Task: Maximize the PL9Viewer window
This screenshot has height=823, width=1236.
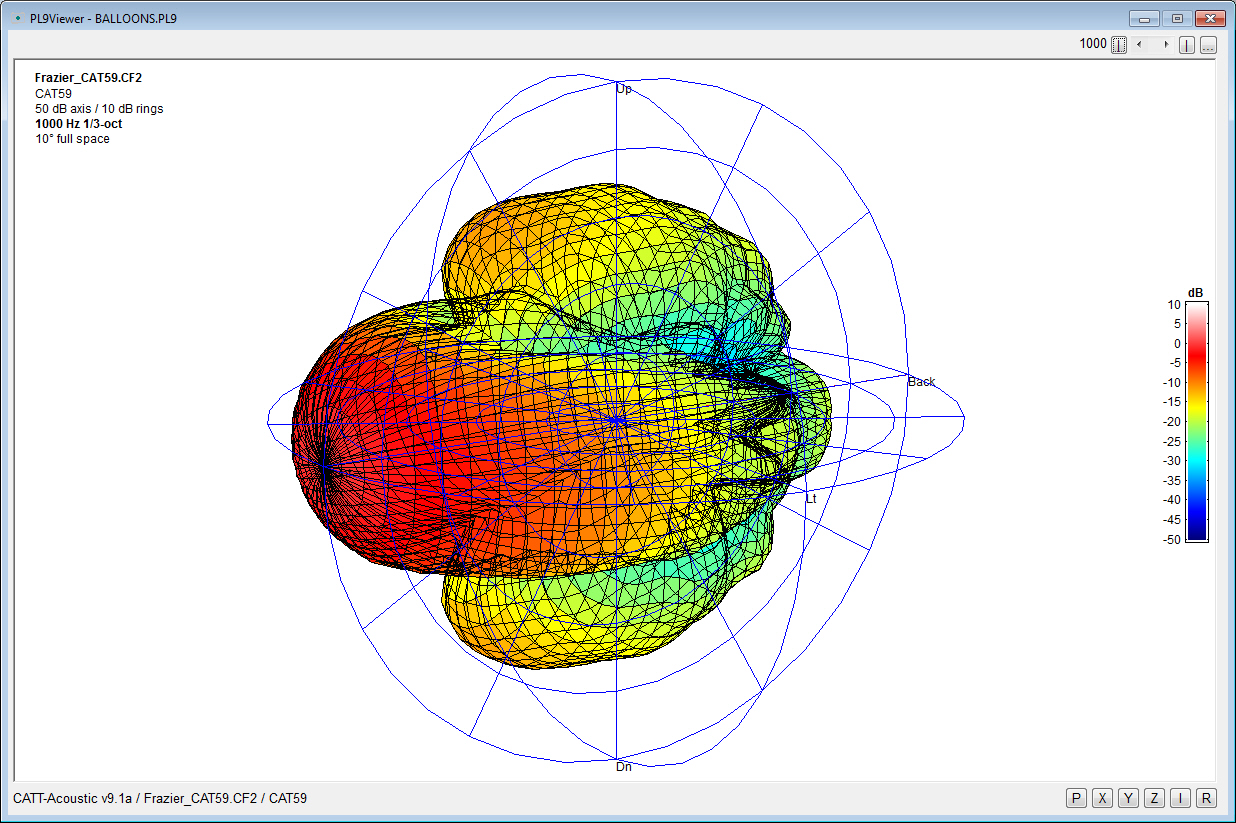Action: pos(1177,18)
